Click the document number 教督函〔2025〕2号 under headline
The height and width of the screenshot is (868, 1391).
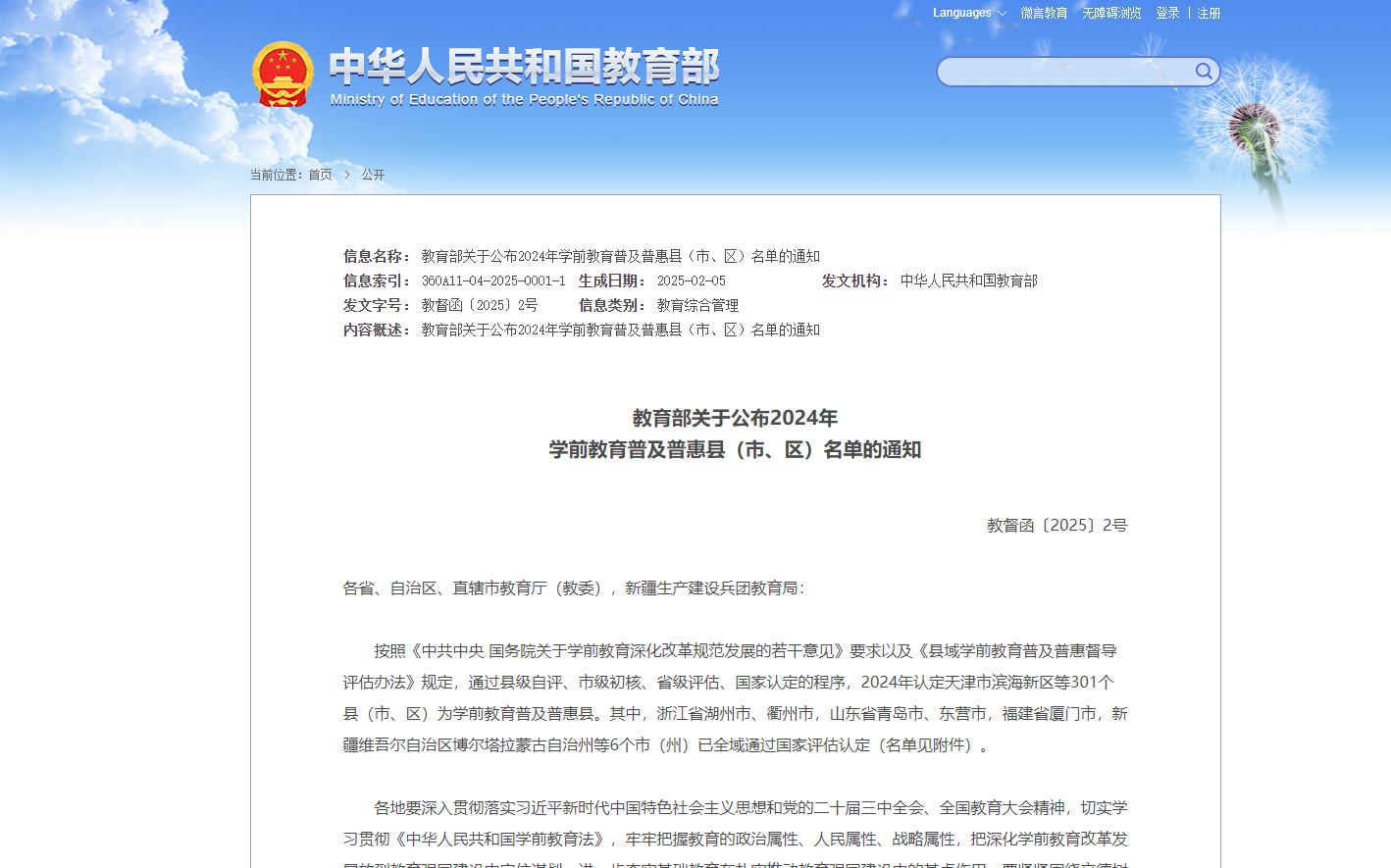coord(1056,526)
